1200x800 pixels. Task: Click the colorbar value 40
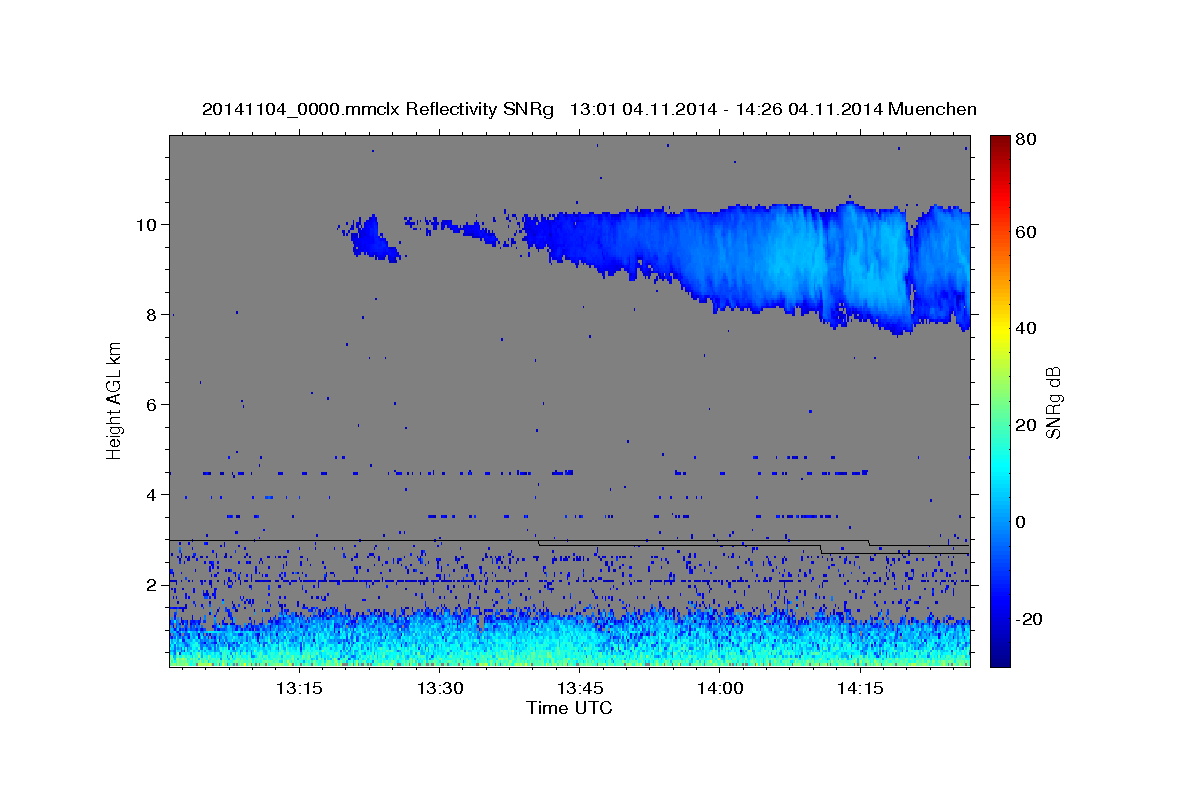(1028, 328)
